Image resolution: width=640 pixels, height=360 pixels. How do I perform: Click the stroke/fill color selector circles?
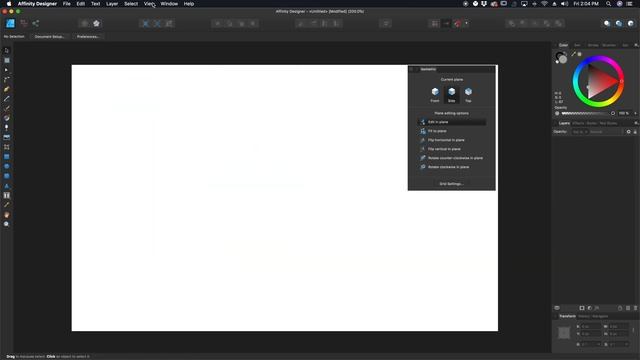(561, 58)
